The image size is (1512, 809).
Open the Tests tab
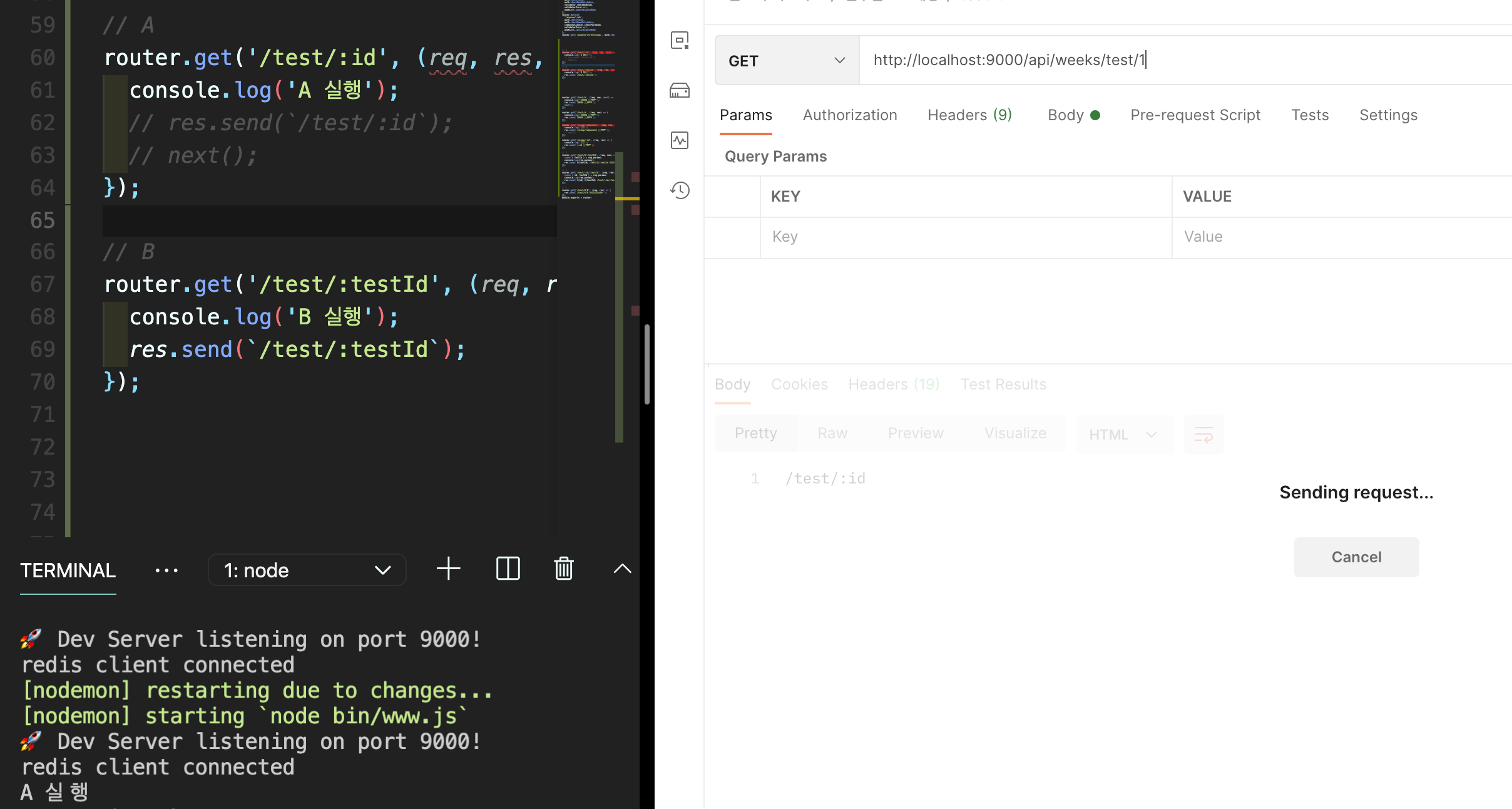[x=1310, y=116]
